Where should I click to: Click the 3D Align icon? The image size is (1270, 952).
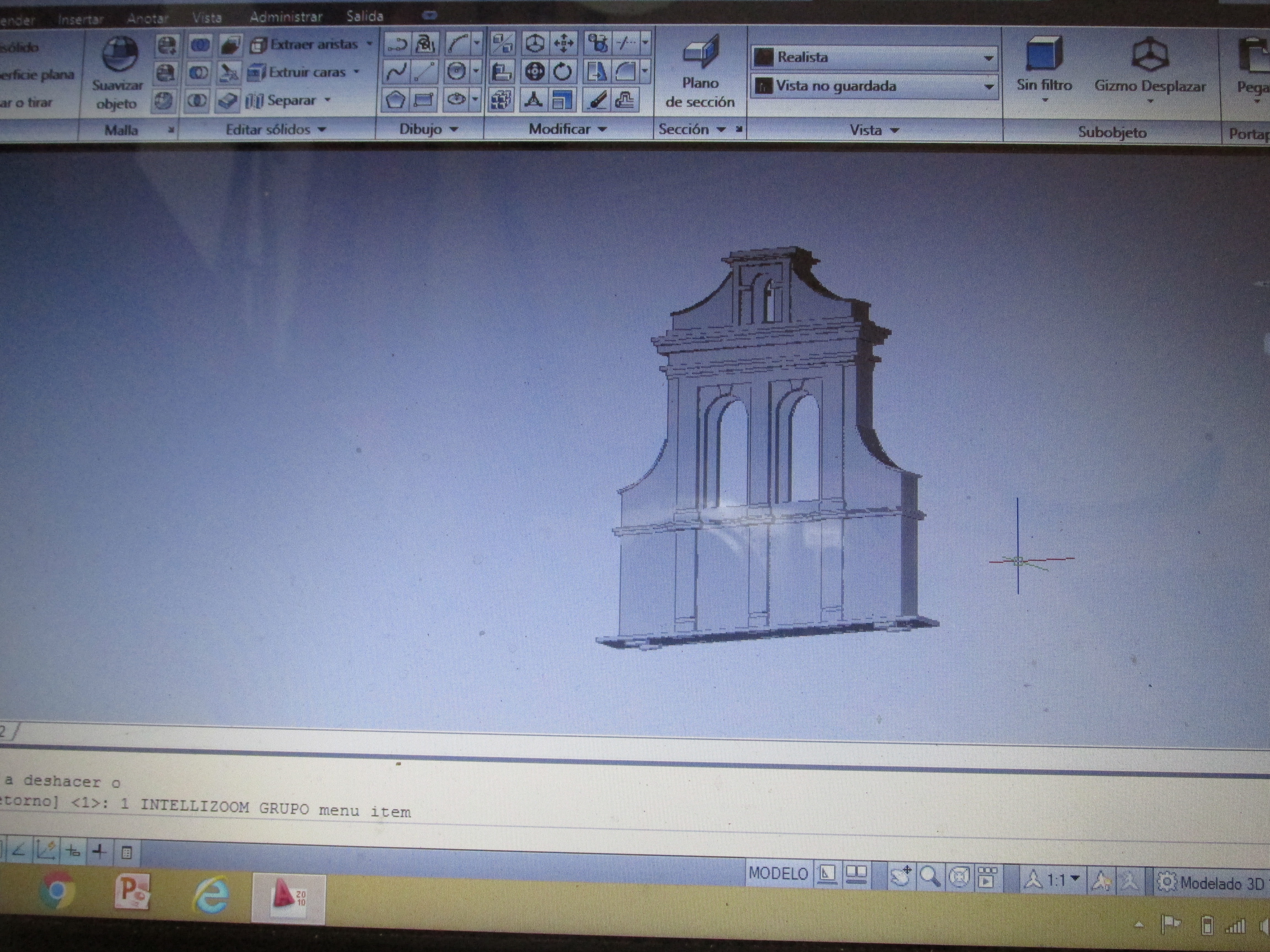(x=502, y=72)
